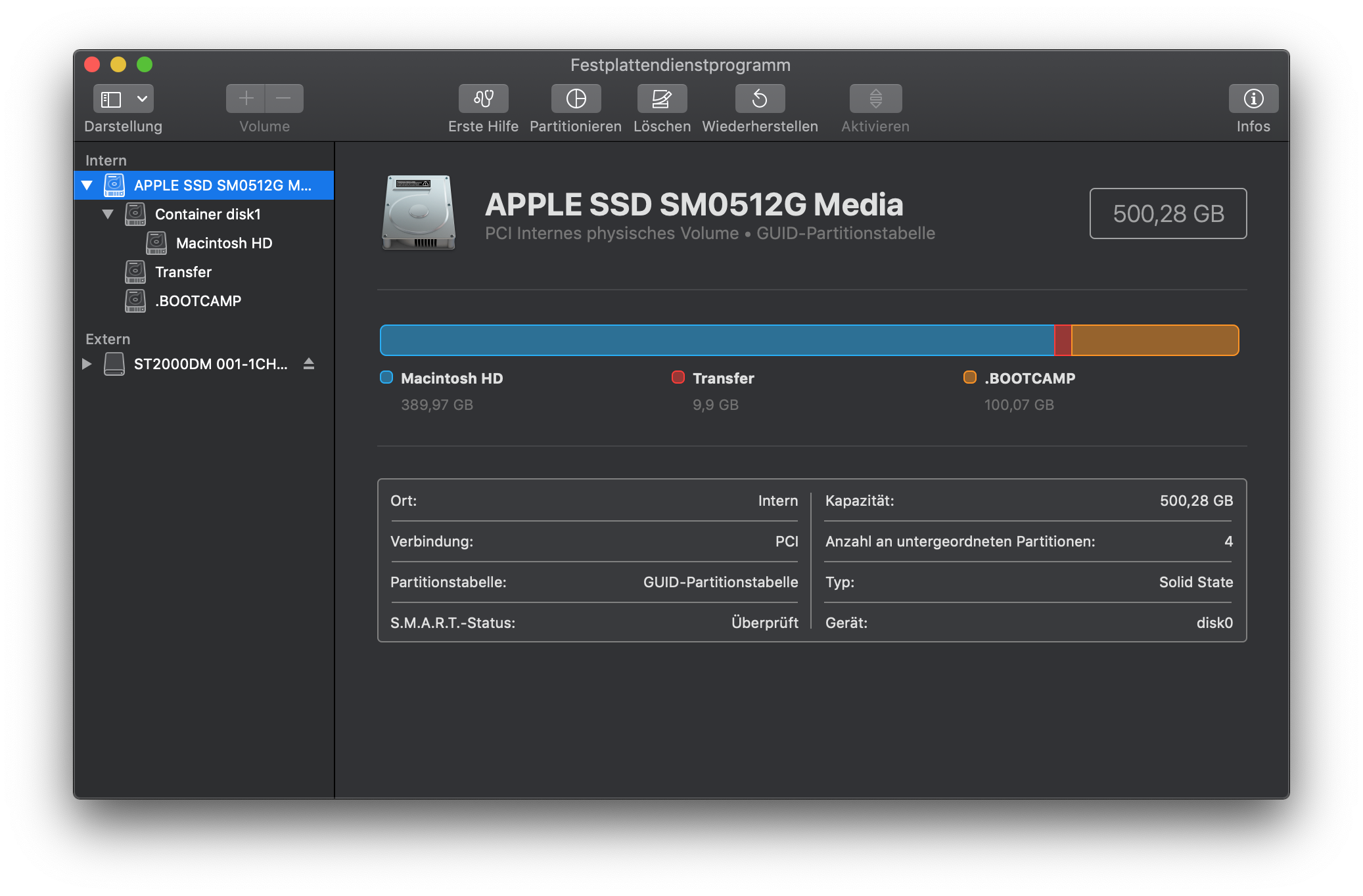Collapse the Container disk1 entry

[108, 214]
